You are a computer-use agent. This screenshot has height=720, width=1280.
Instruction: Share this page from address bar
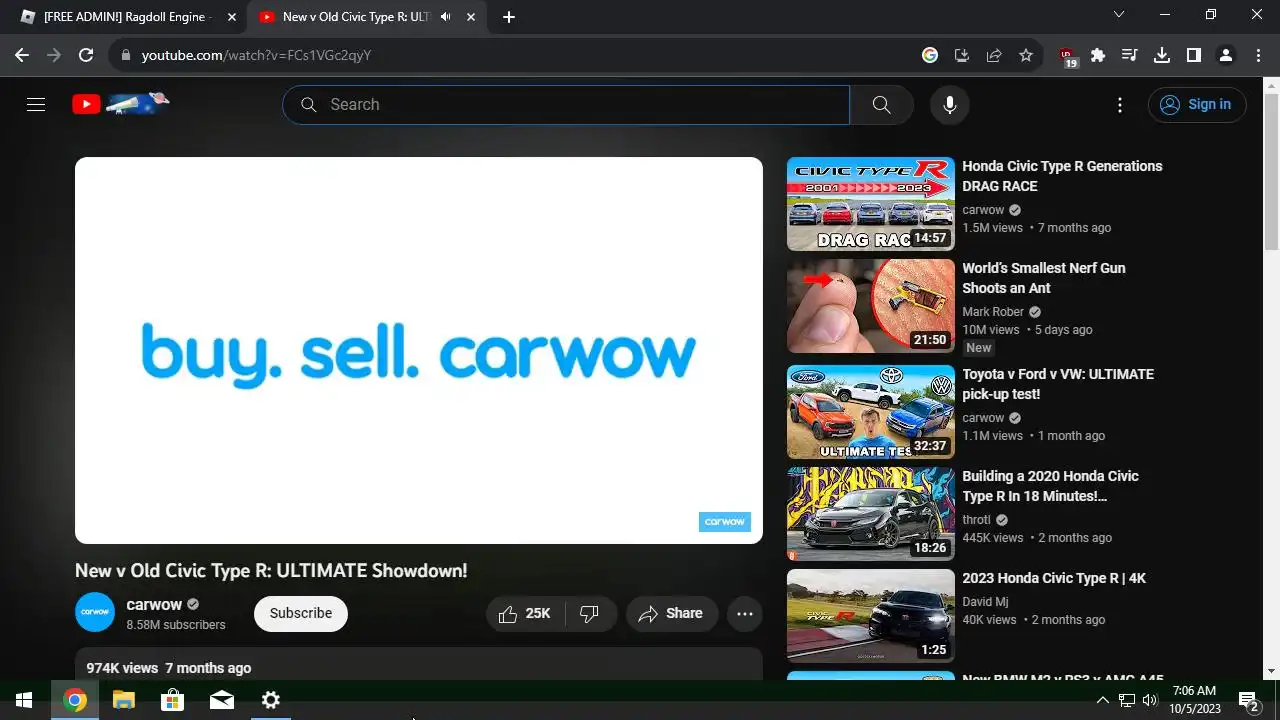[994, 55]
